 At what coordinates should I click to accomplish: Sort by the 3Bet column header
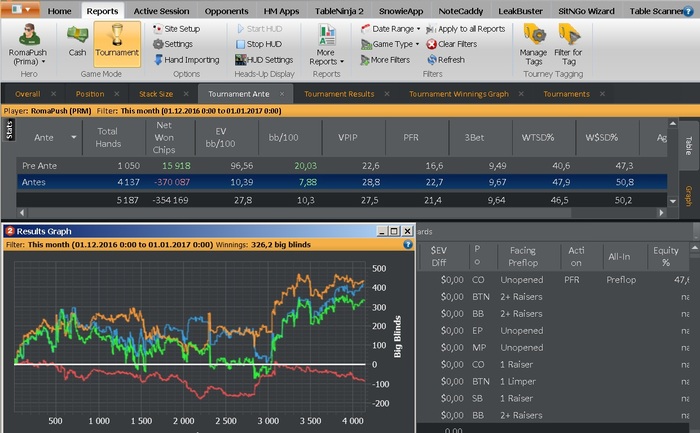pyautogui.click(x=474, y=137)
